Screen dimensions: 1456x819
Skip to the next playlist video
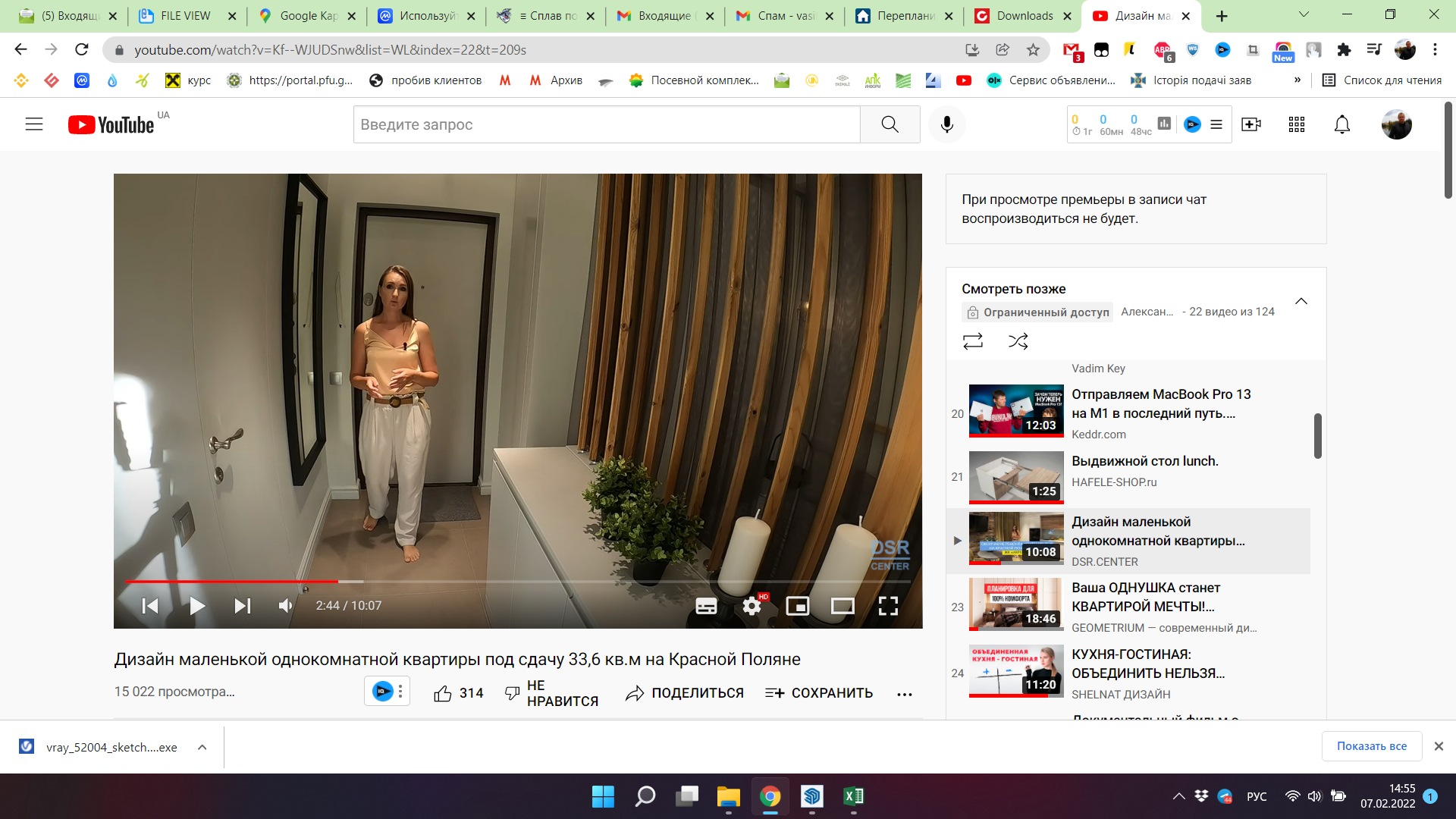coord(243,606)
